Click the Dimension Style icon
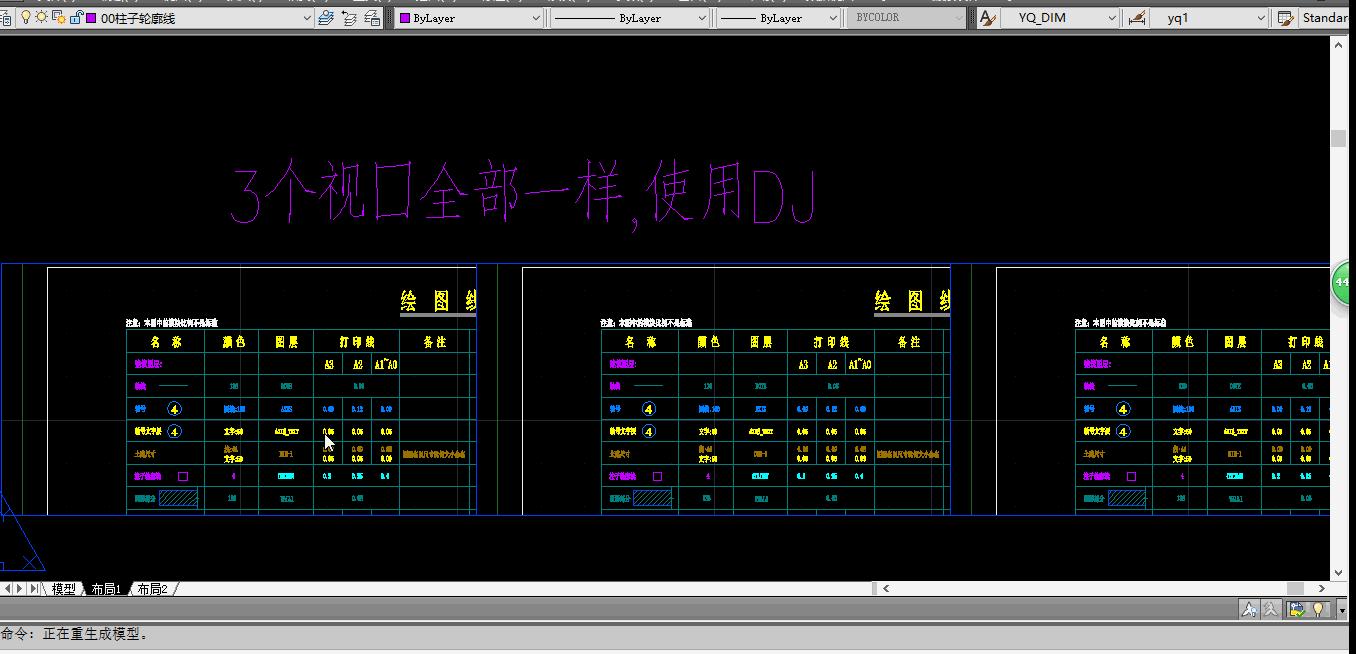1356x654 pixels. tap(1136, 18)
